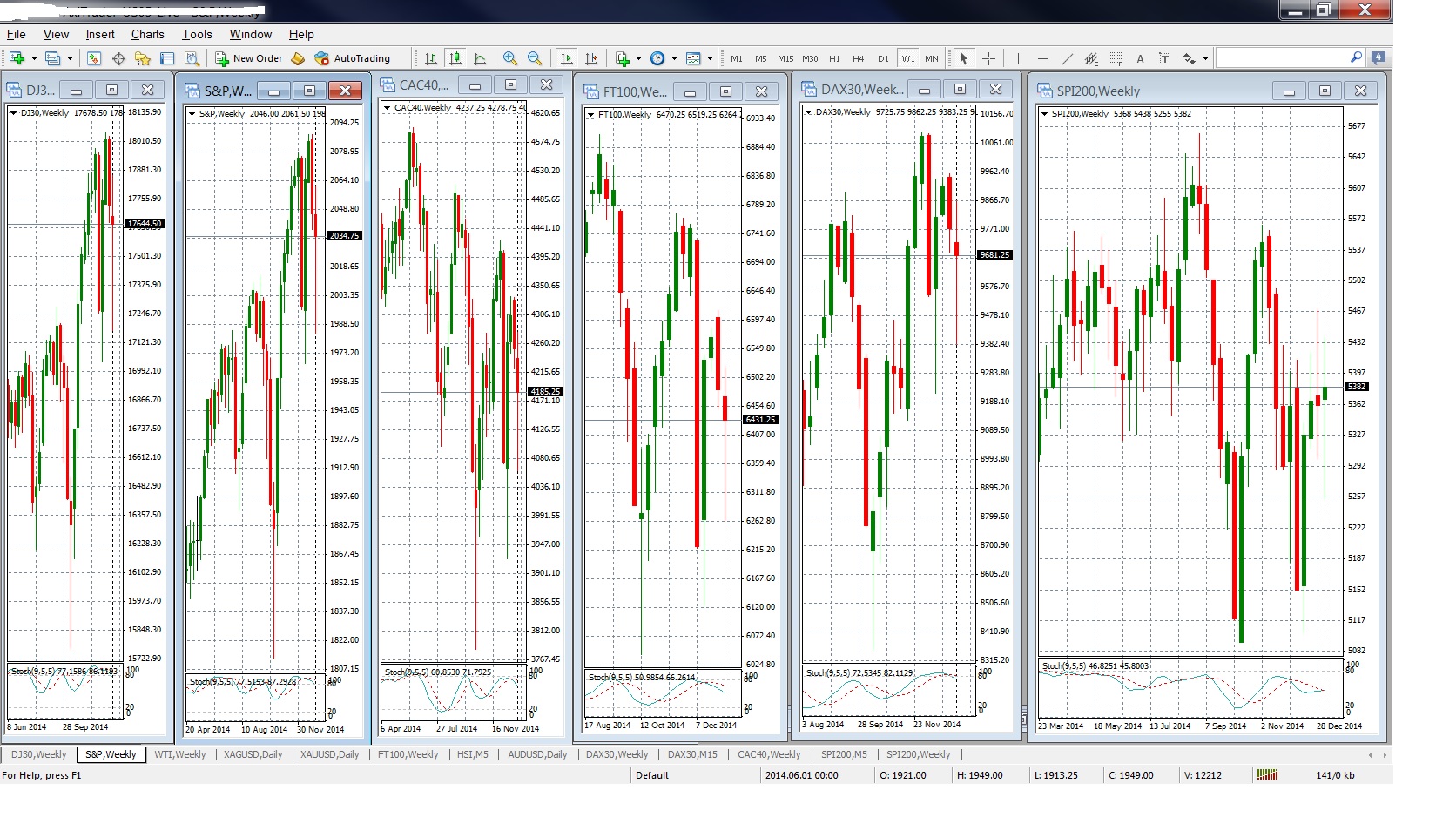
Task: Select the trendline drawing tool
Action: (x=1067, y=58)
